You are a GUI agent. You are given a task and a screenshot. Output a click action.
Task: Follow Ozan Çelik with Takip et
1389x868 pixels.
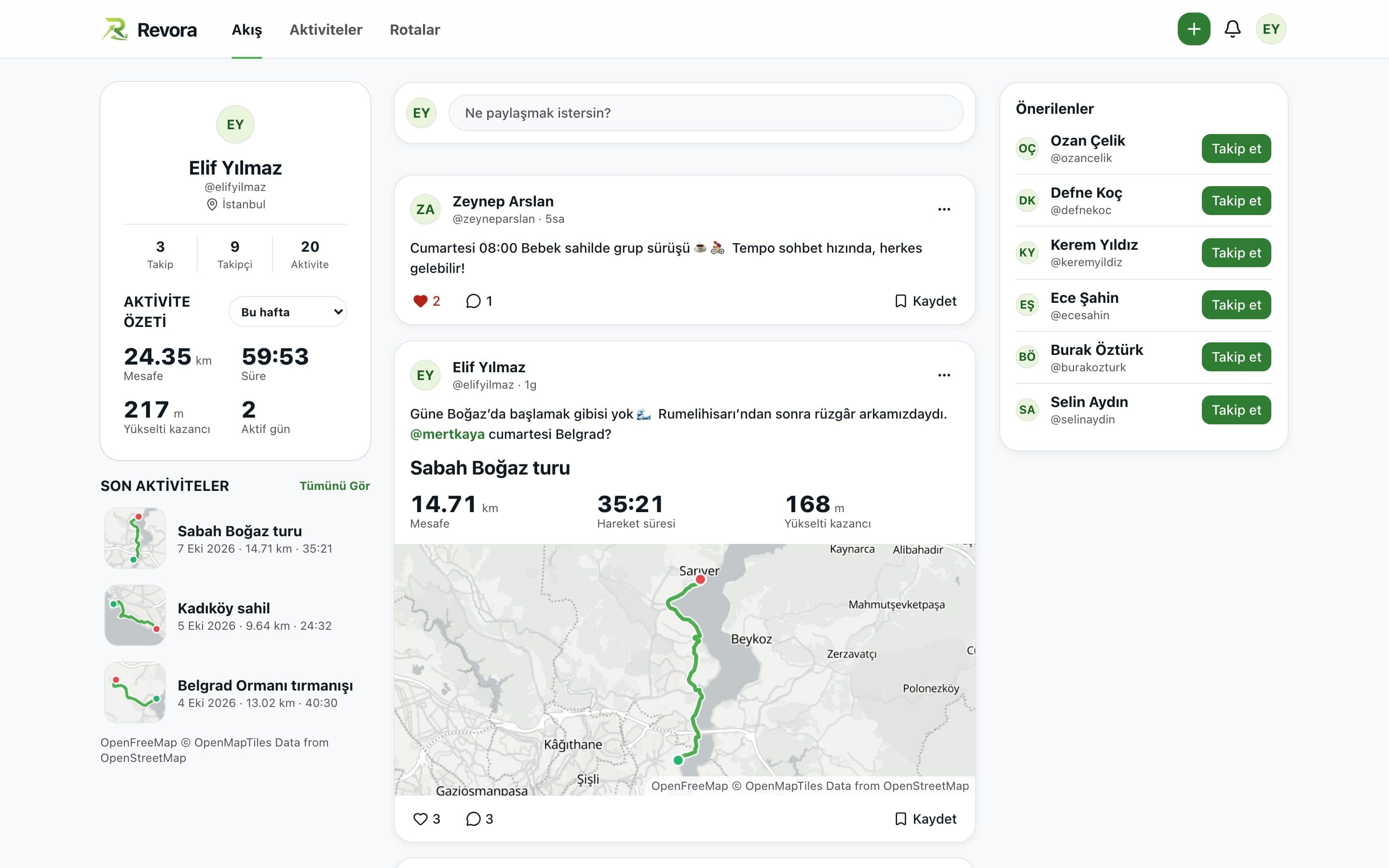1236,149
